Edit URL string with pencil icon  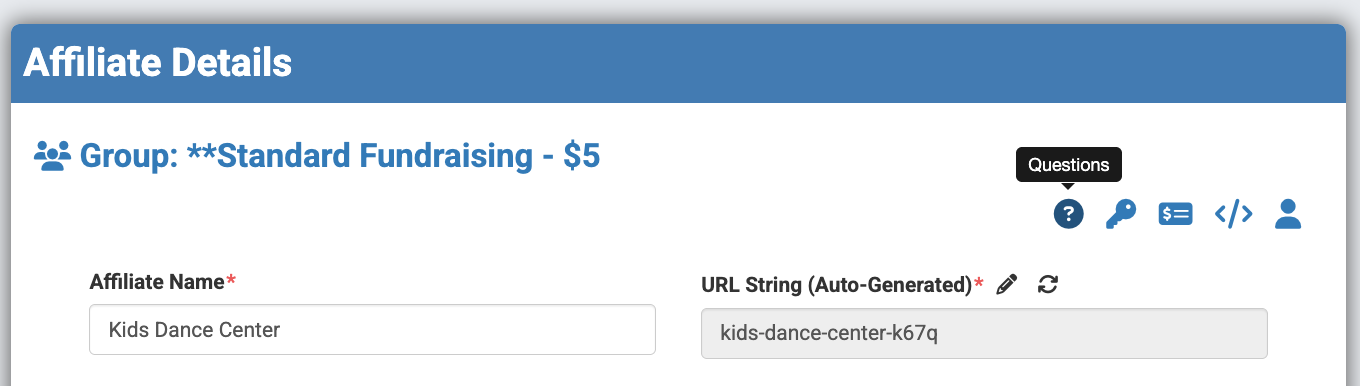point(1007,284)
